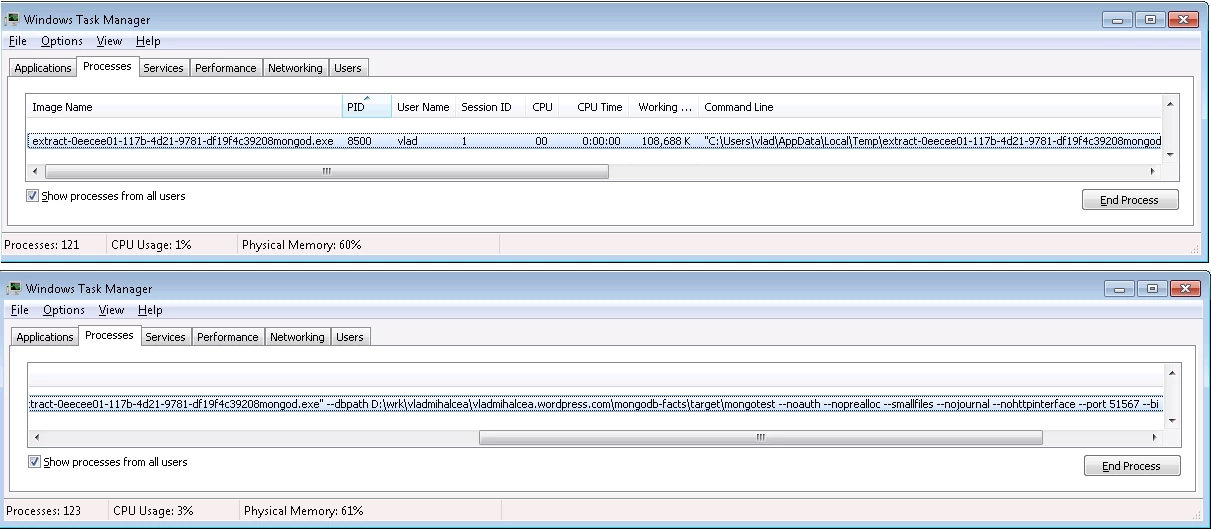Screen dimensions: 1211x531
Task: Click Physical Memory: 60% status text
Action: coord(301,245)
